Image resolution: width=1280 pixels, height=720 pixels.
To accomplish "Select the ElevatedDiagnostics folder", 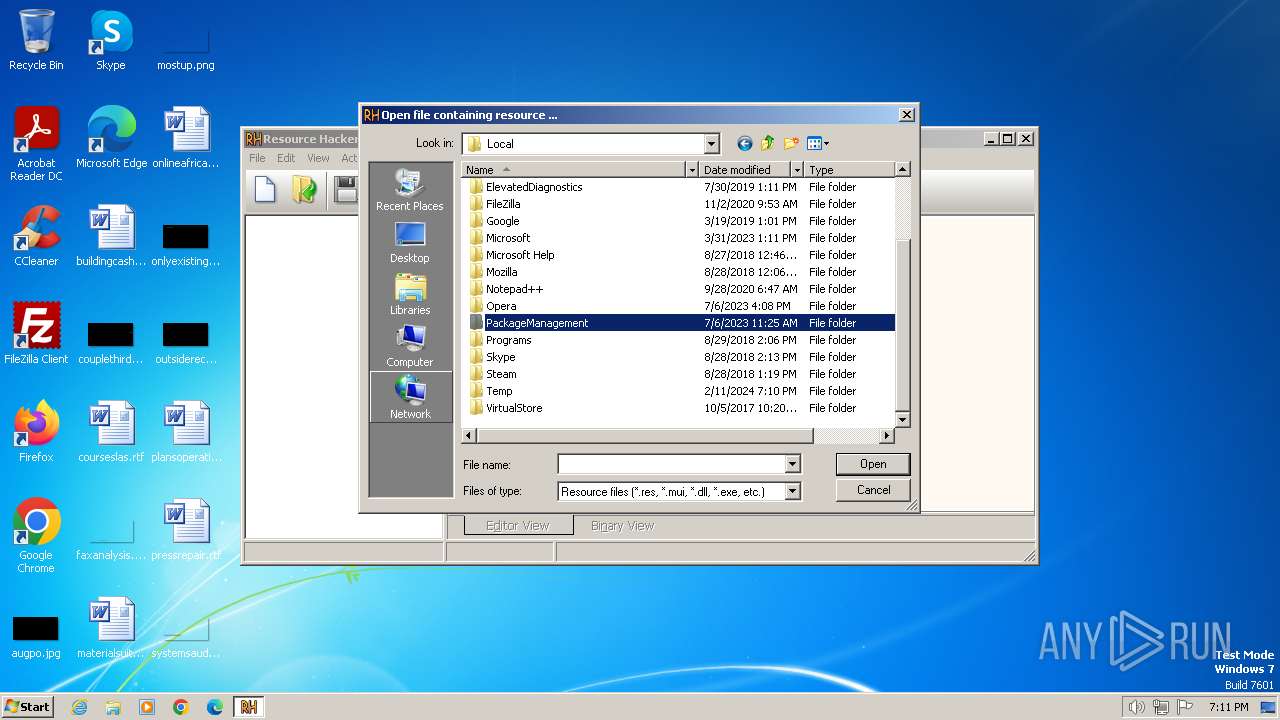I will pyautogui.click(x=679, y=187).
